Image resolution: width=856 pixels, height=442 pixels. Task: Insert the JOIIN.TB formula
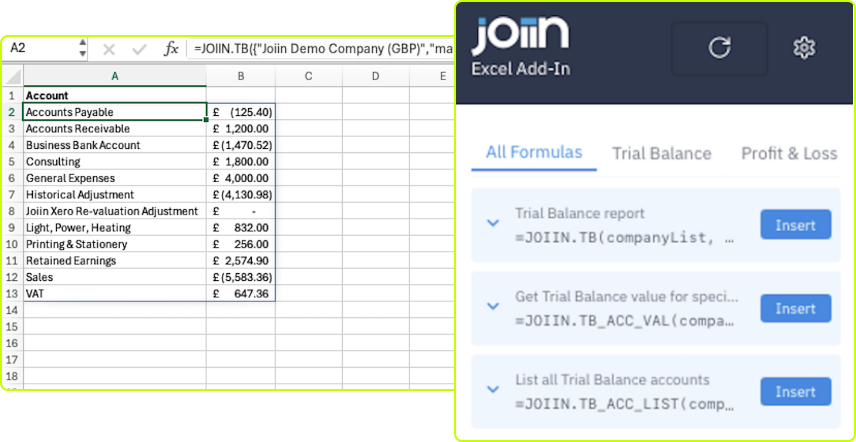click(x=795, y=225)
